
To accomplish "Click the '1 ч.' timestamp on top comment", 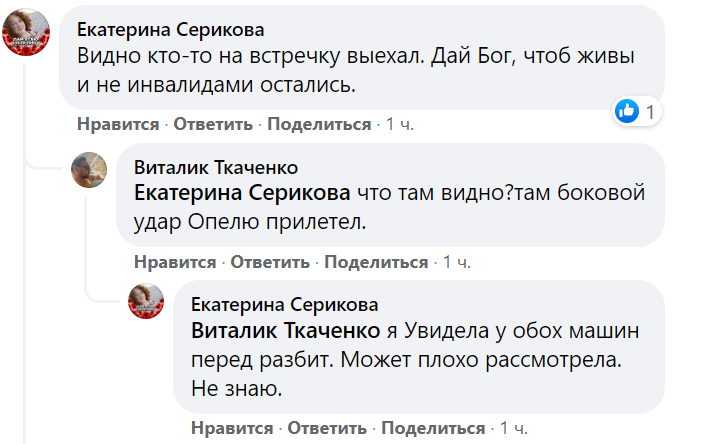I will [399, 124].
